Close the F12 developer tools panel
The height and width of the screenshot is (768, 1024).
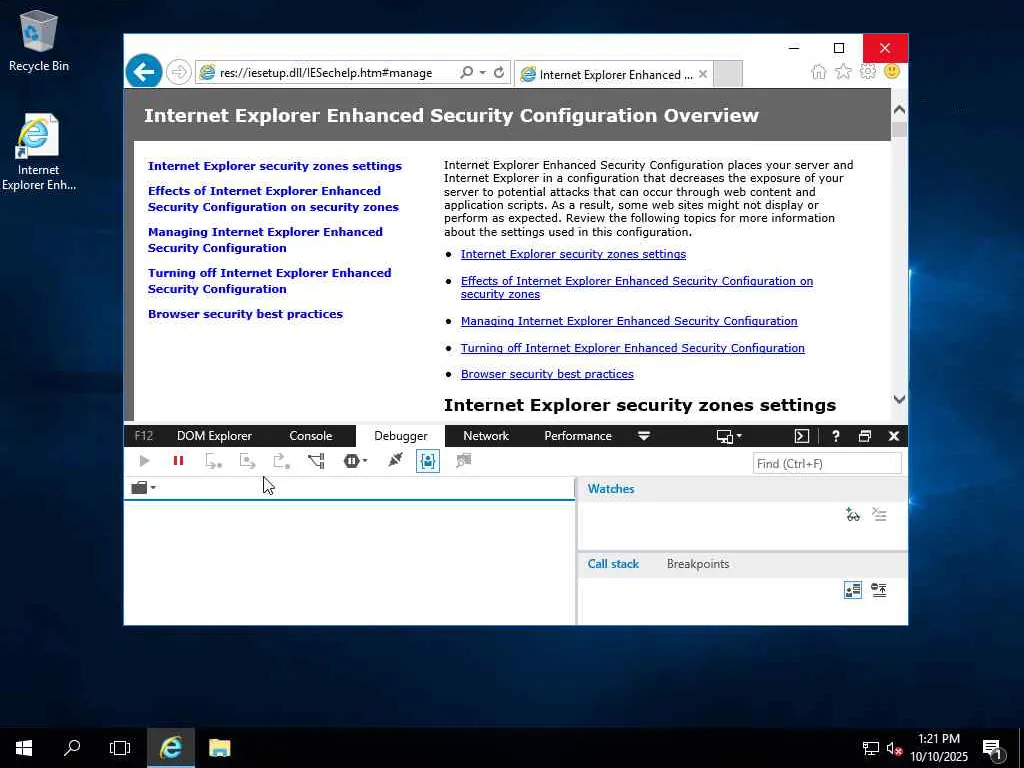[894, 436]
